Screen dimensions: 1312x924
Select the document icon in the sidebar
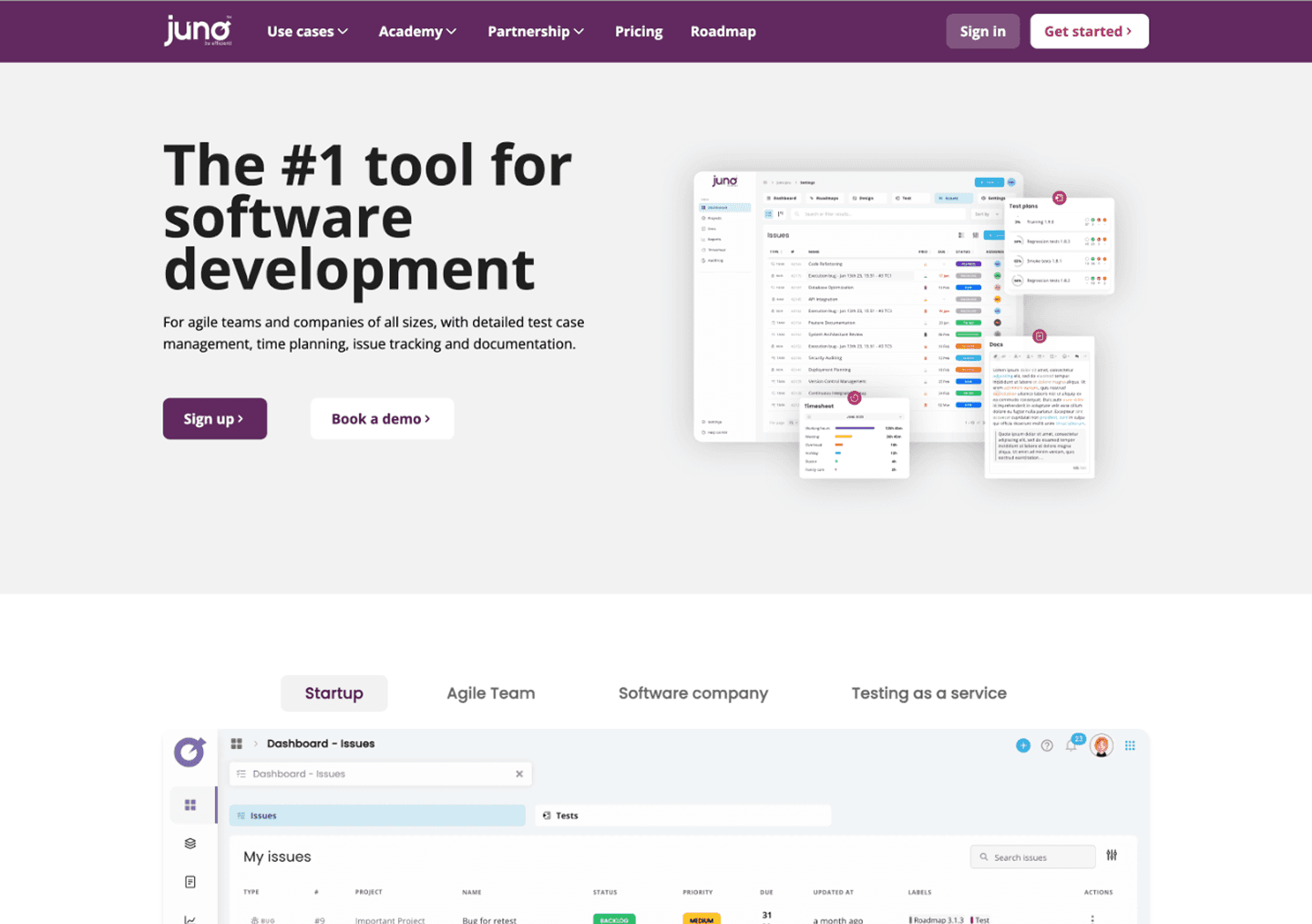[190, 881]
